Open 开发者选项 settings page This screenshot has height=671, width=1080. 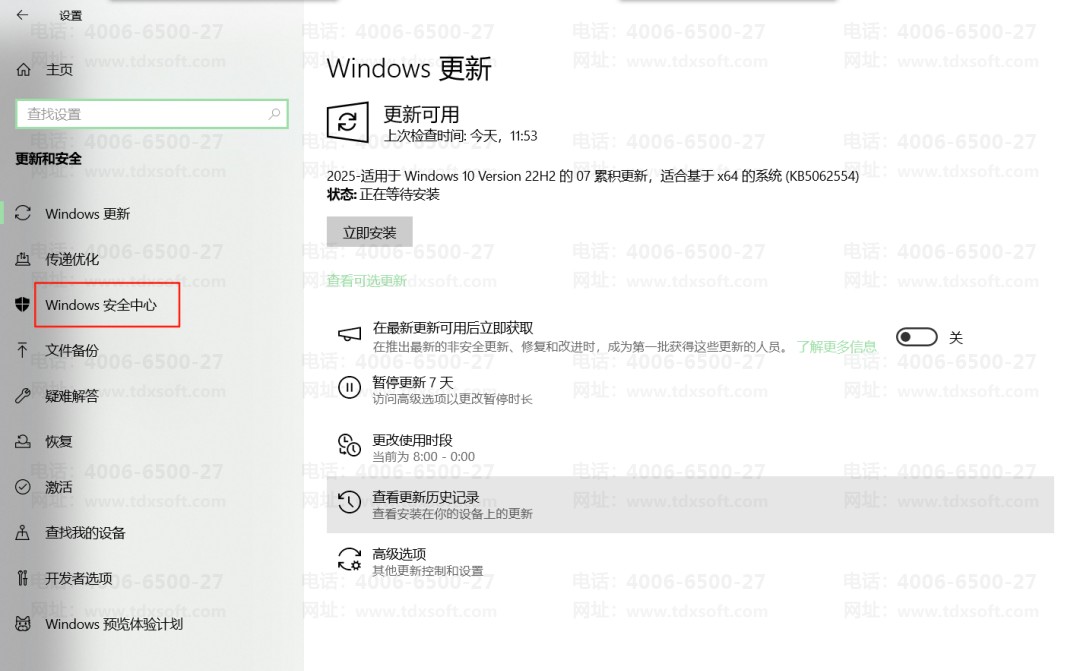pos(79,578)
